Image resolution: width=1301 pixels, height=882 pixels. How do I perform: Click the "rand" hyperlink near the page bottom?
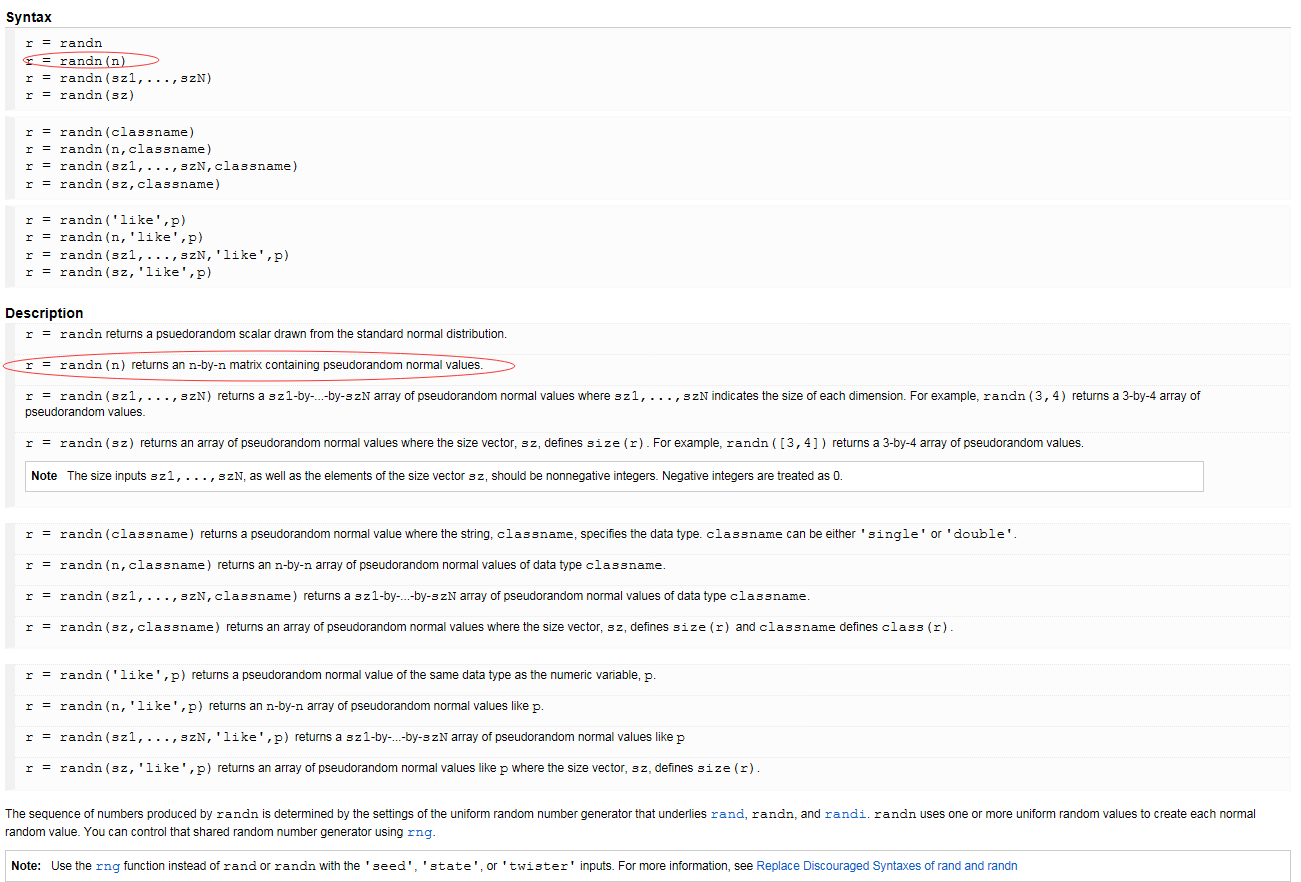tap(727, 813)
